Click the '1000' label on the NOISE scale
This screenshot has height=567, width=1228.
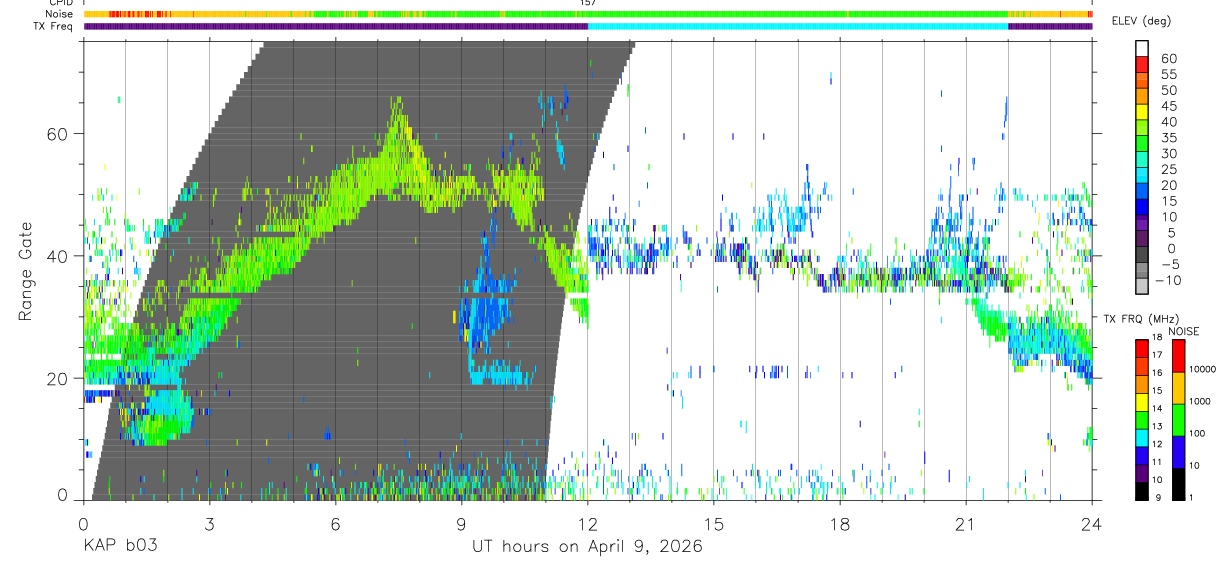[x=1199, y=401]
